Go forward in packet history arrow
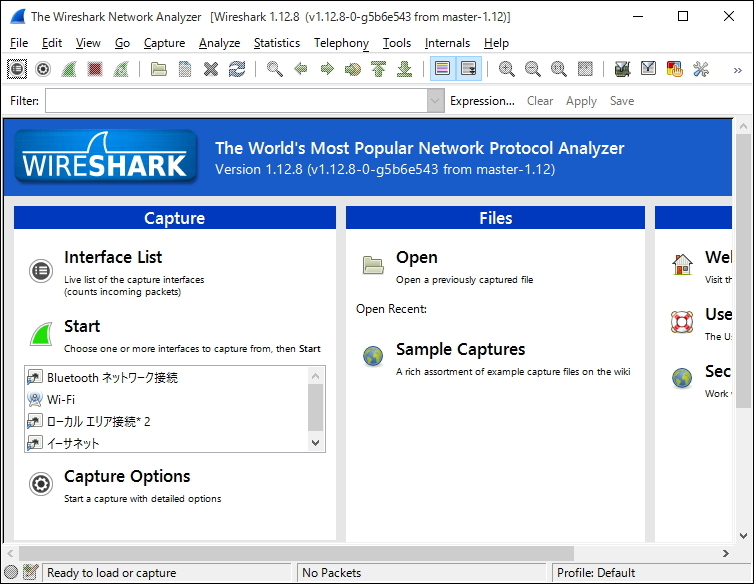 coord(327,69)
